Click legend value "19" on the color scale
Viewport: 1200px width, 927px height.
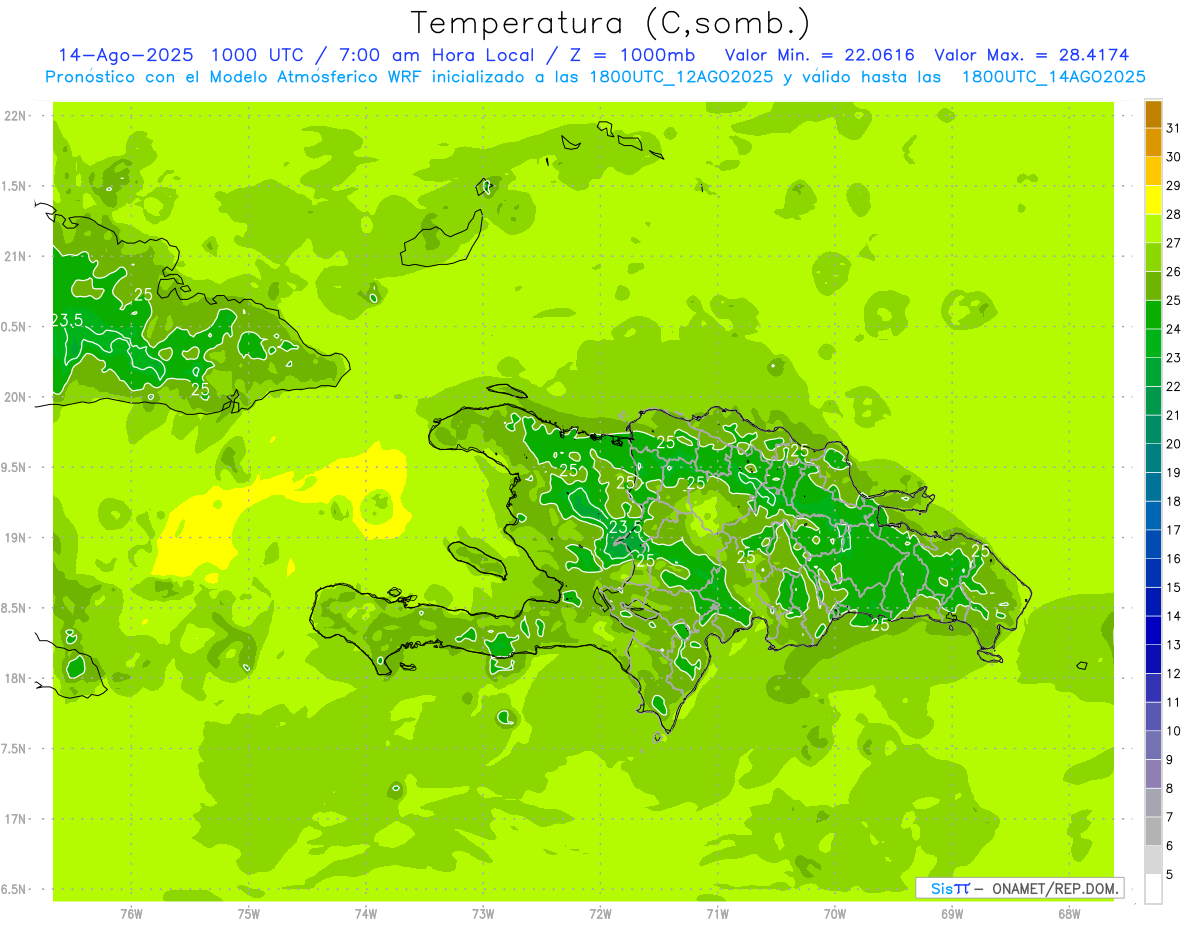click(x=1174, y=473)
